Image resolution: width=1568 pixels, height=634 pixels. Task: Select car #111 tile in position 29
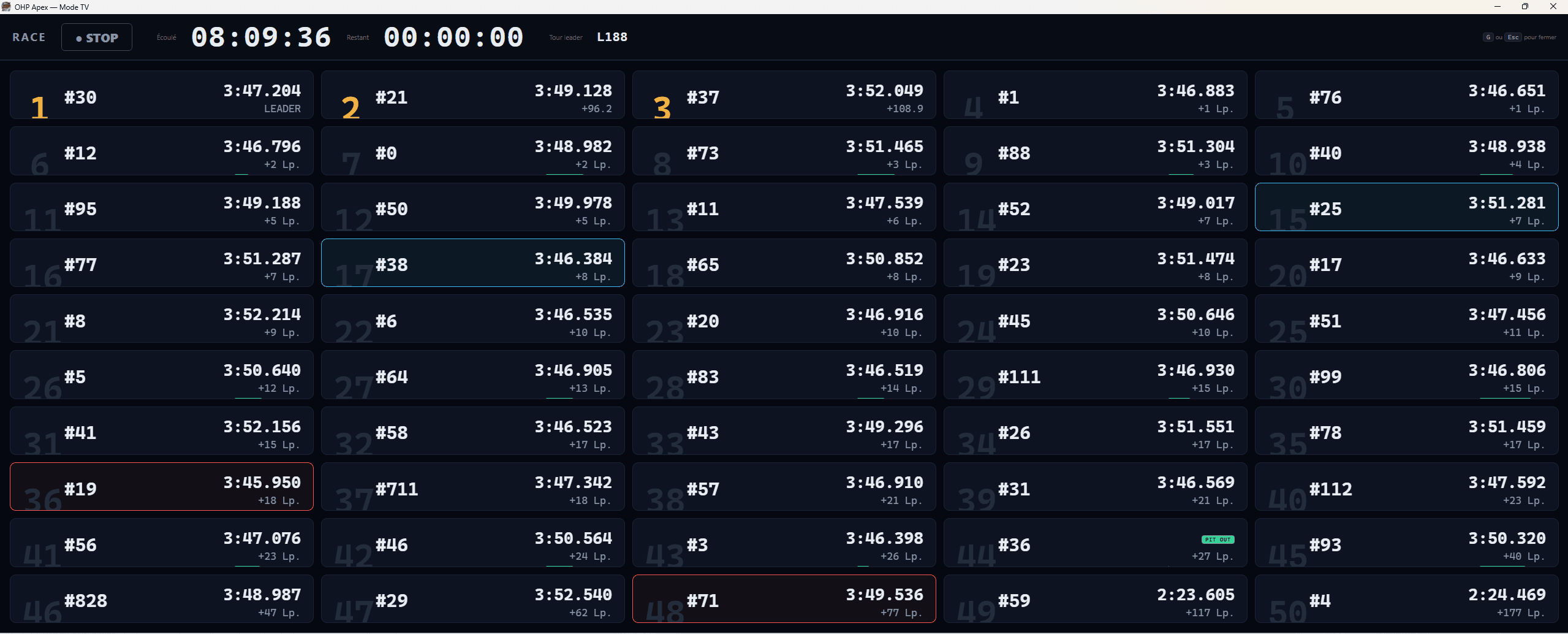[x=1095, y=375]
